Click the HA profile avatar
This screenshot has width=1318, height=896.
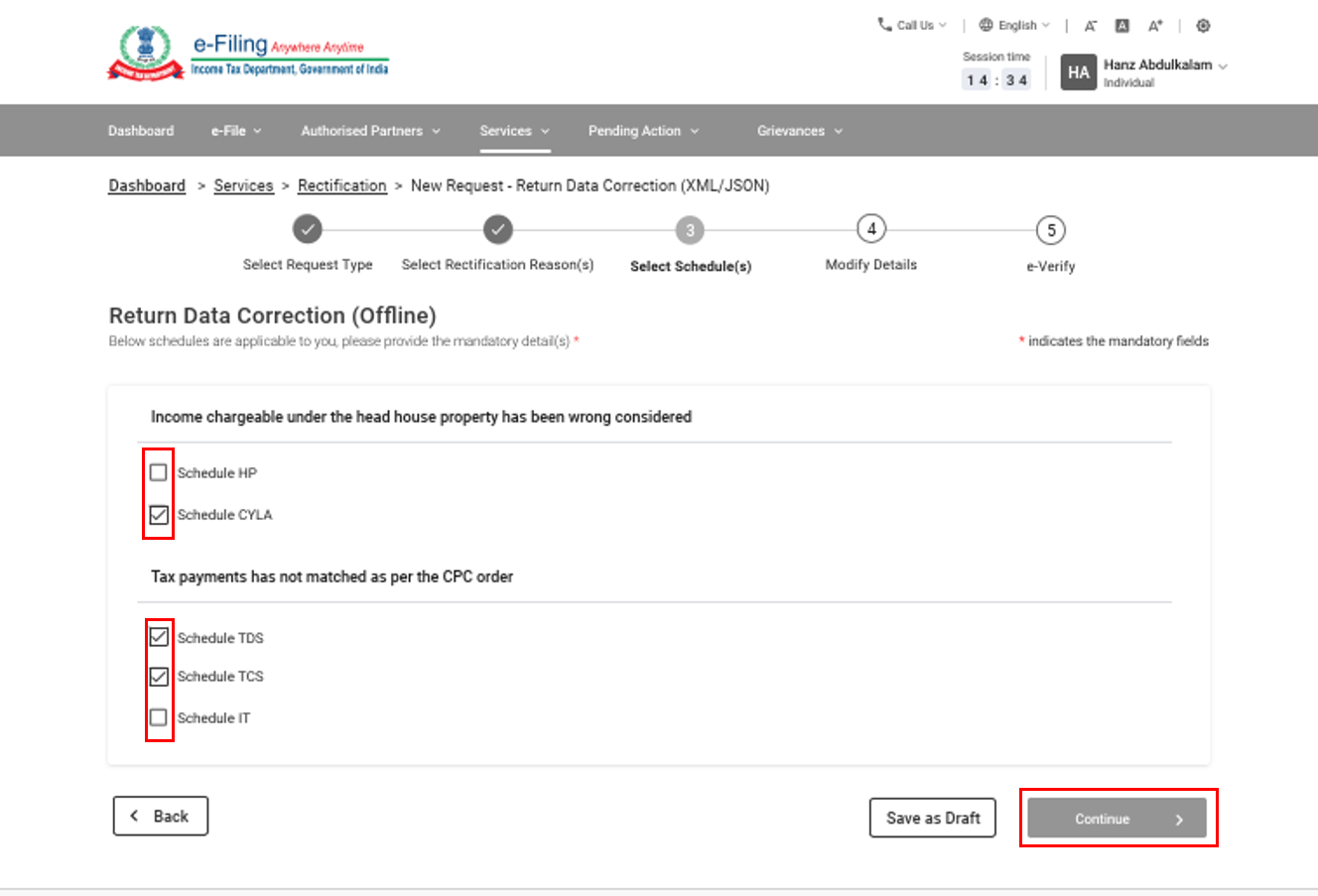coord(1078,72)
